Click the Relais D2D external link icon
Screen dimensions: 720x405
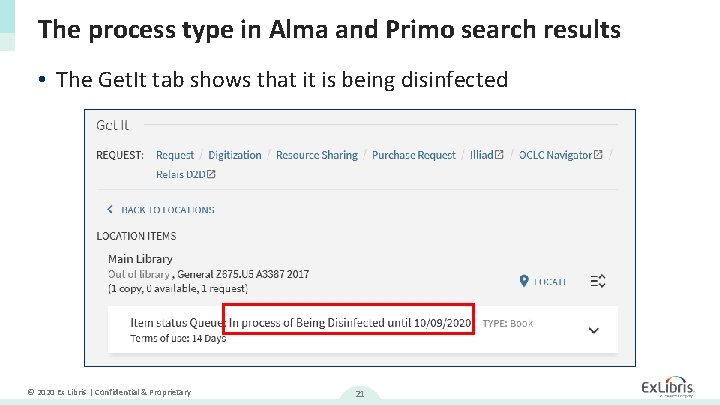tap(211, 174)
